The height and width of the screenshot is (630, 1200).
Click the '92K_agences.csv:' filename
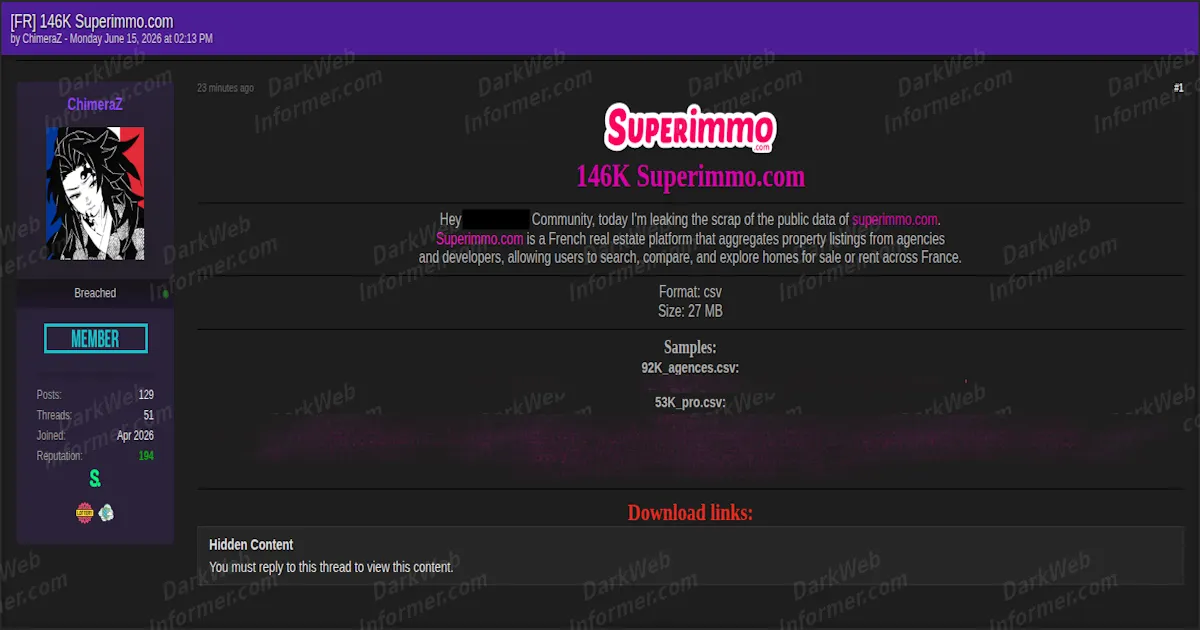(690, 368)
